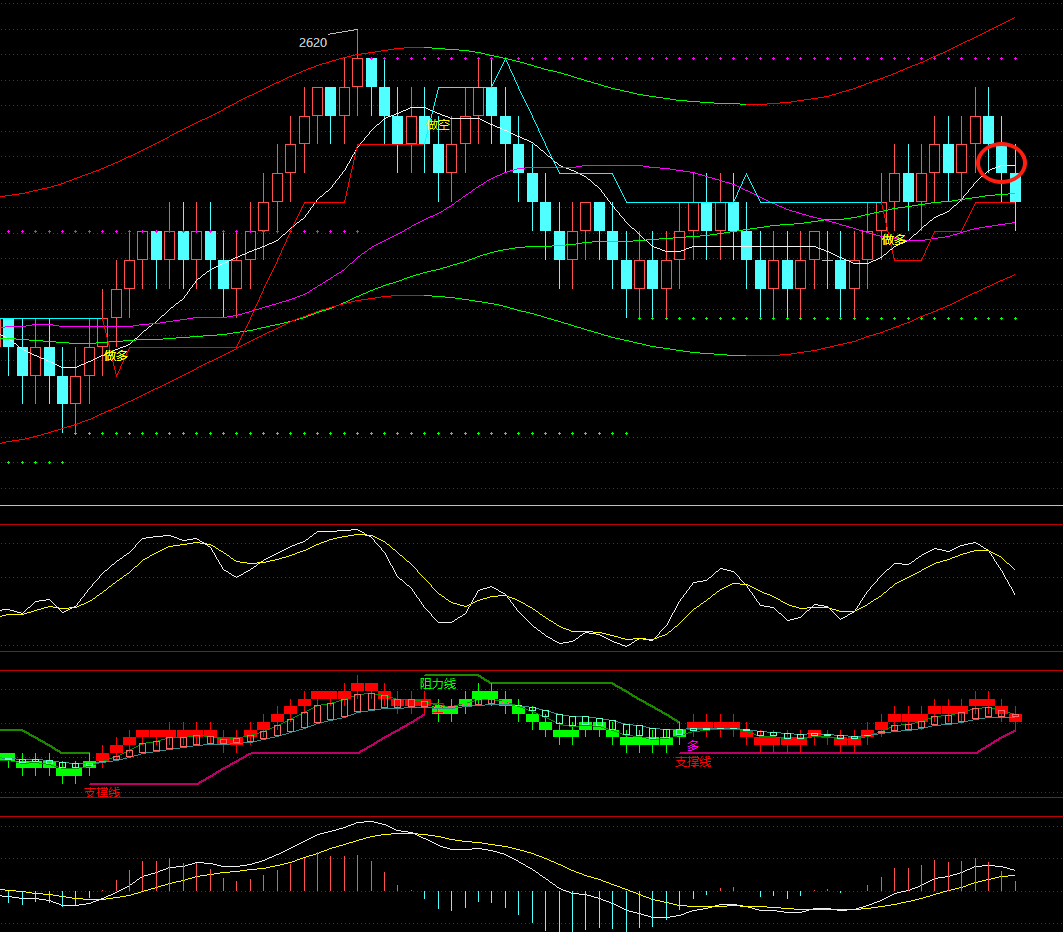Click the 支撑线 label below the 多 marker
Image resolution: width=1063 pixels, height=932 pixels.
[693, 762]
